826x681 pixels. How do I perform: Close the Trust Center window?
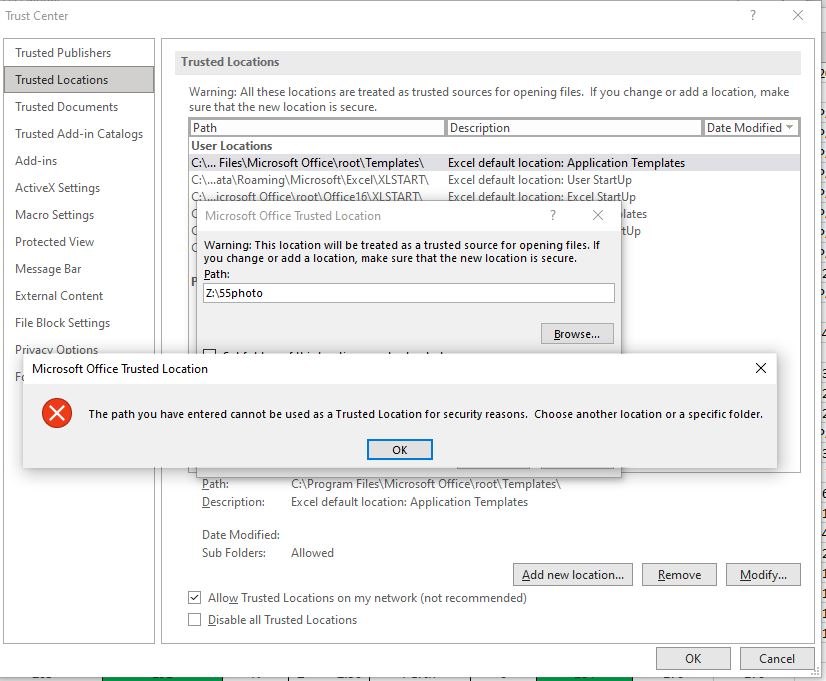tap(798, 15)
